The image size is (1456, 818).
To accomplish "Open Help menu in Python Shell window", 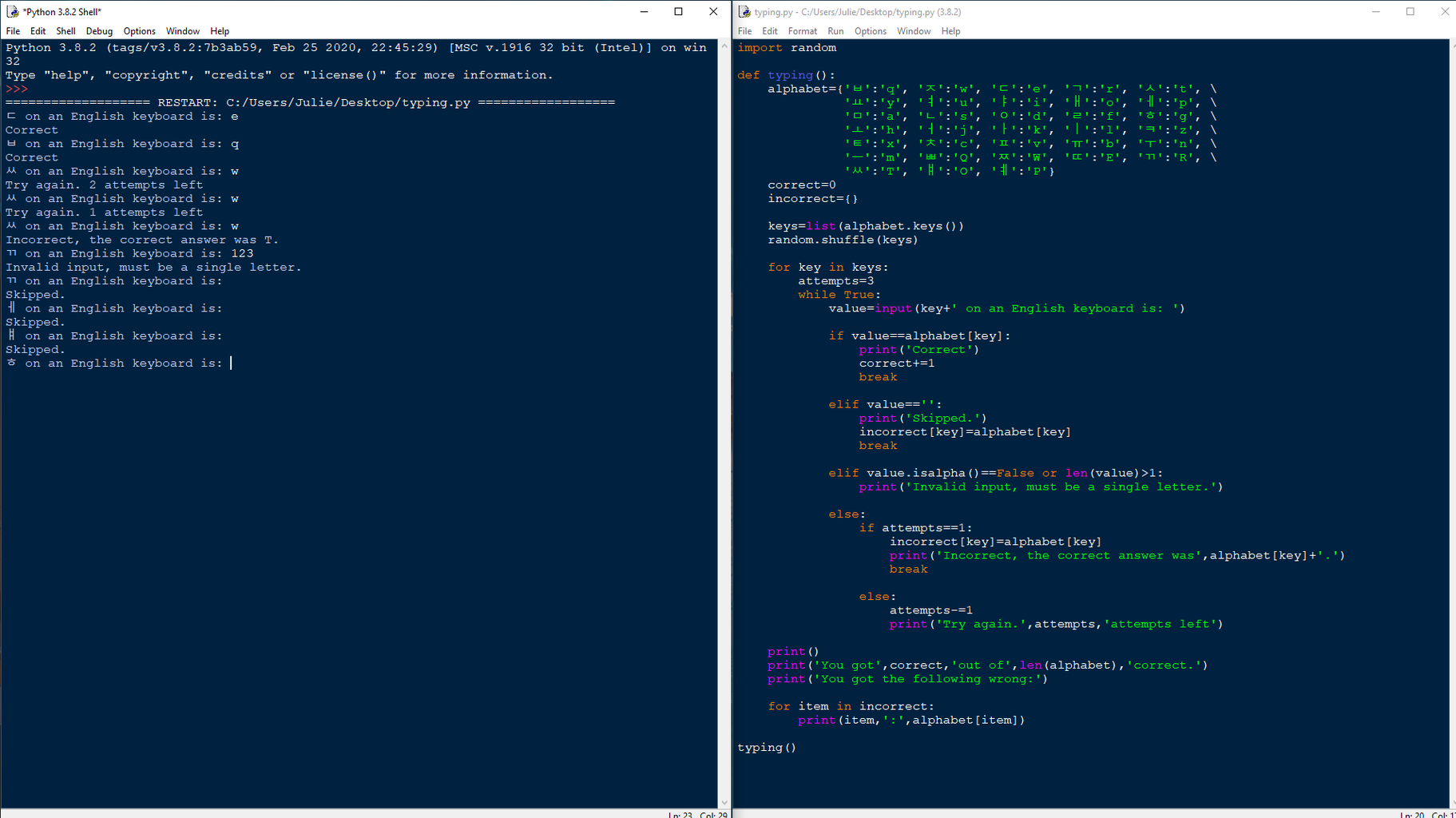I will coord(220,31).
